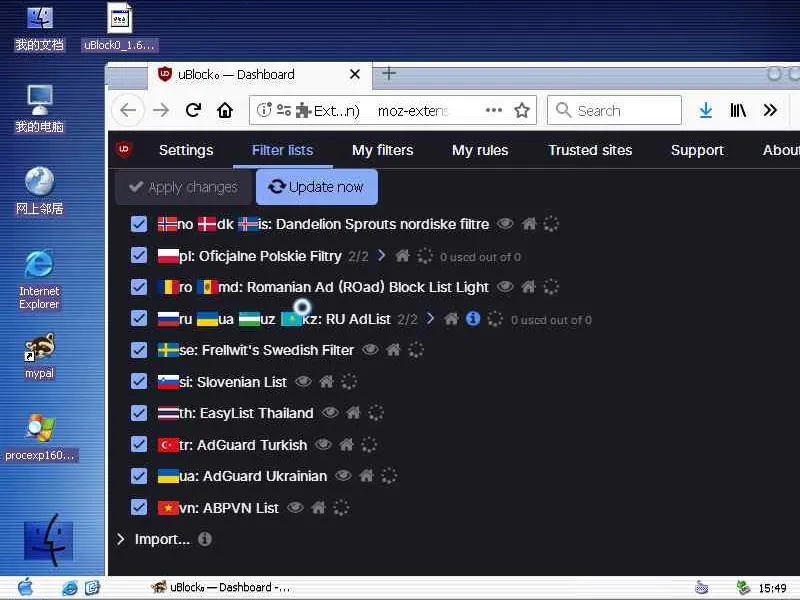Image resolution: width=800 pixels, height=600 pixels.
Task: Reload the current page
Action: click(193, 110)
